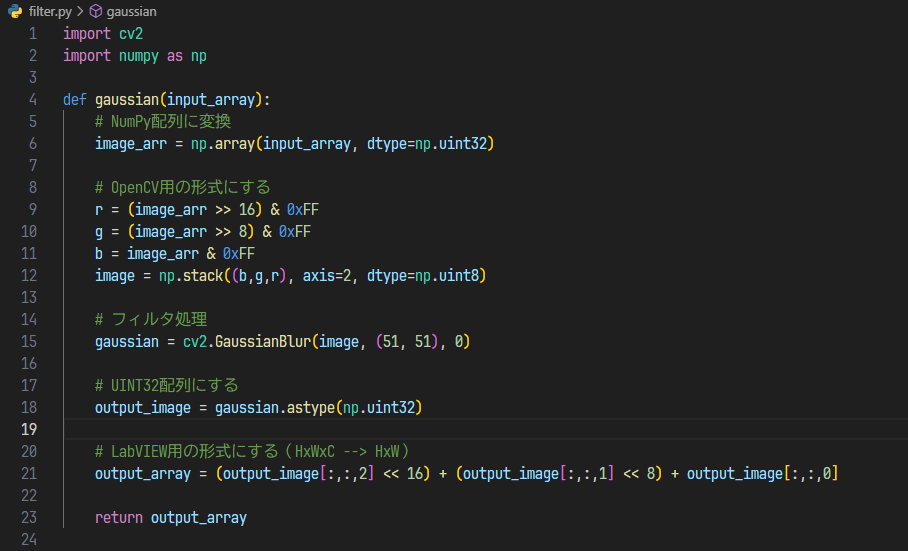Viewport: 908px width, 551px height.
Task: Click the Python file icon in breadcrumb
Action: click(x=15, y=11)
